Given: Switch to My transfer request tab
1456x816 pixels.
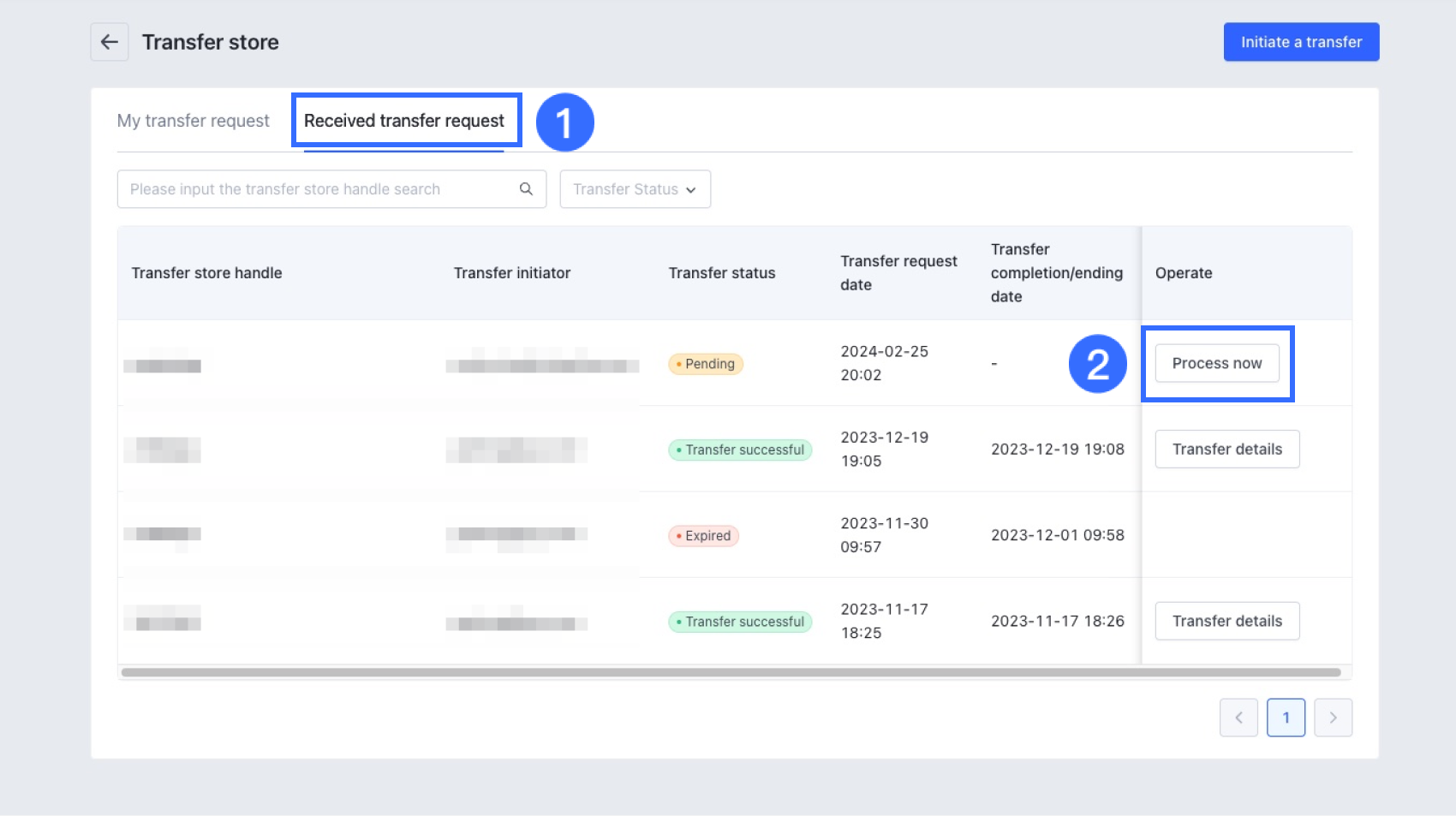Looking at the screenshot, I should (x=193, y=121).
